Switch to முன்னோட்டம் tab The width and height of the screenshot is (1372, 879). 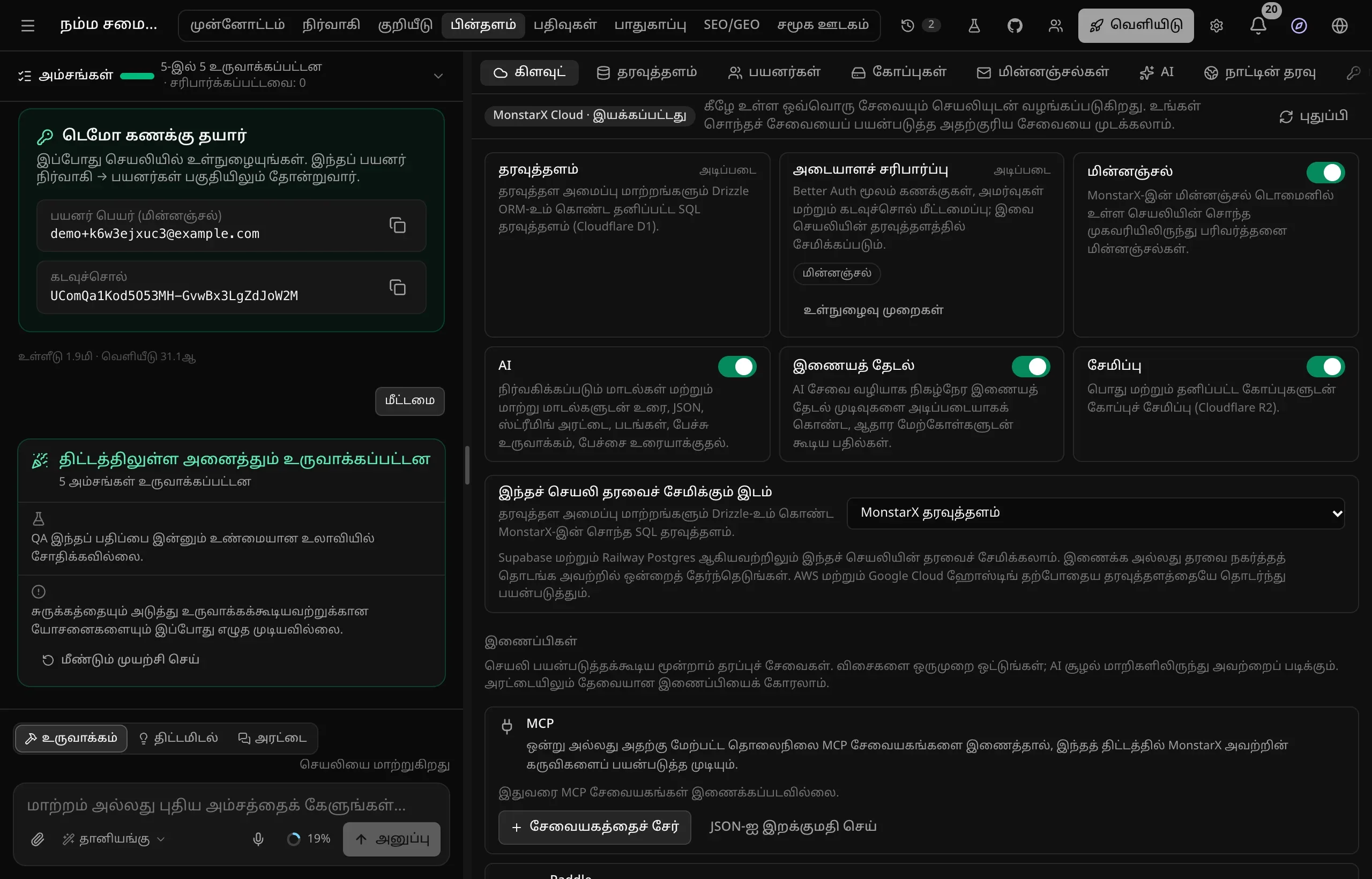point(237,25)
